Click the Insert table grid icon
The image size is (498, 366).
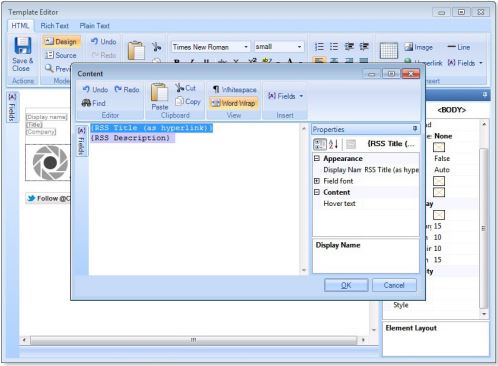click(389, 51)
